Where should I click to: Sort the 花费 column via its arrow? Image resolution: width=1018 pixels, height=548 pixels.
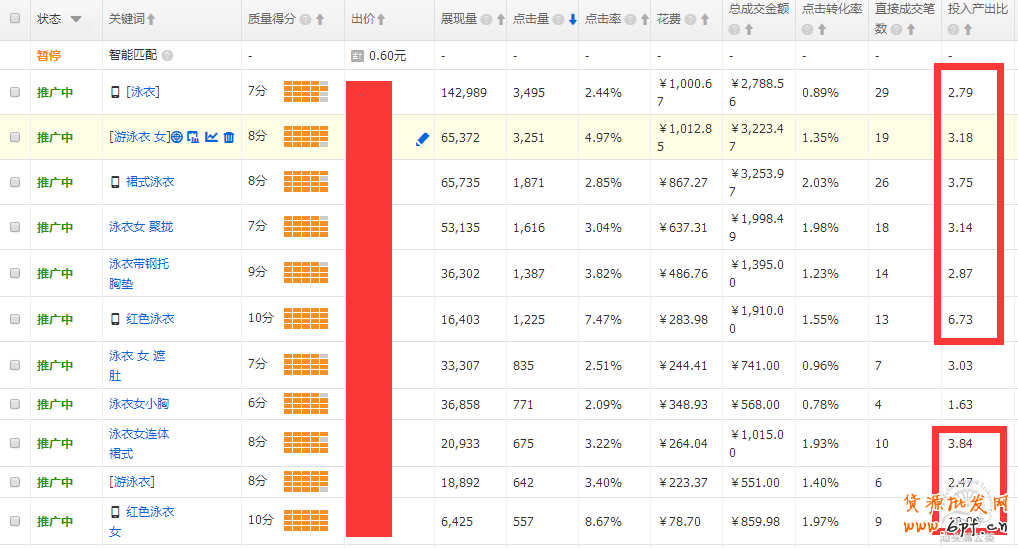704,20
